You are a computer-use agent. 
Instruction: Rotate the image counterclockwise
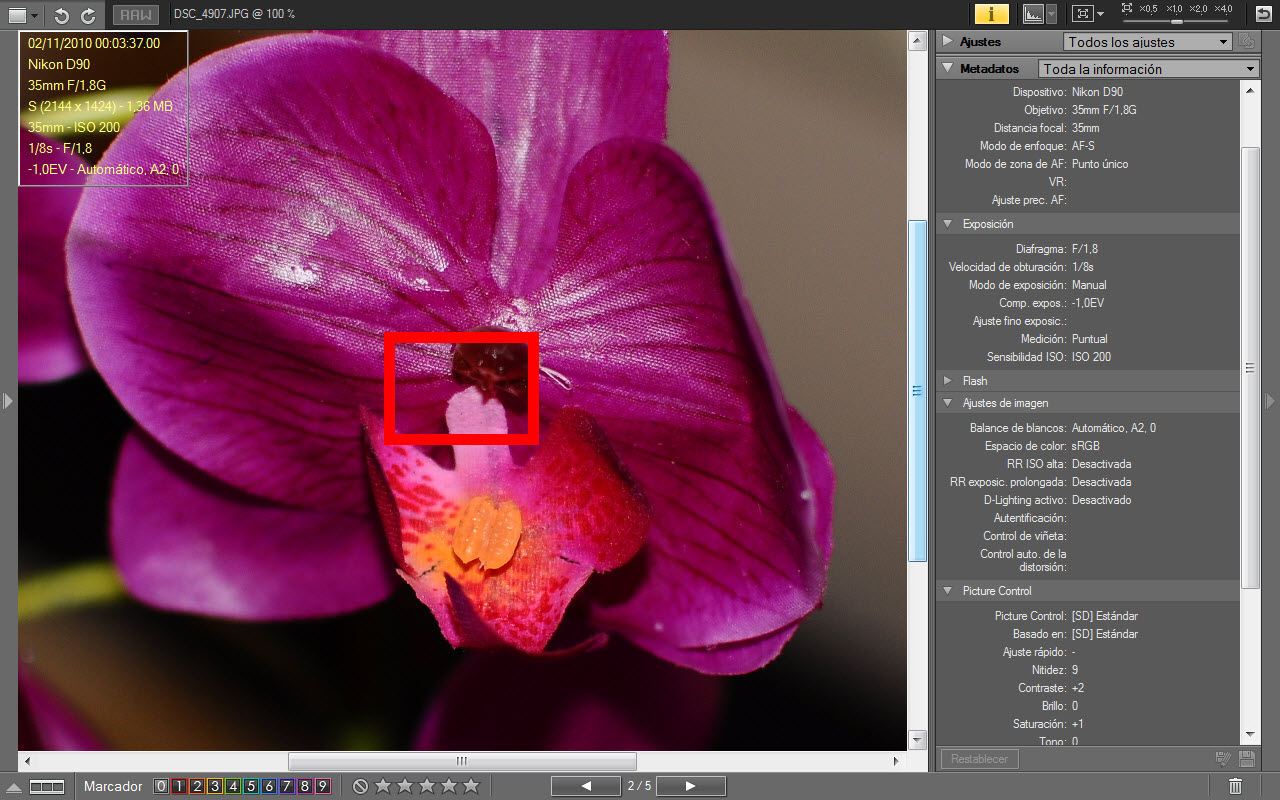tap(62, 15)
